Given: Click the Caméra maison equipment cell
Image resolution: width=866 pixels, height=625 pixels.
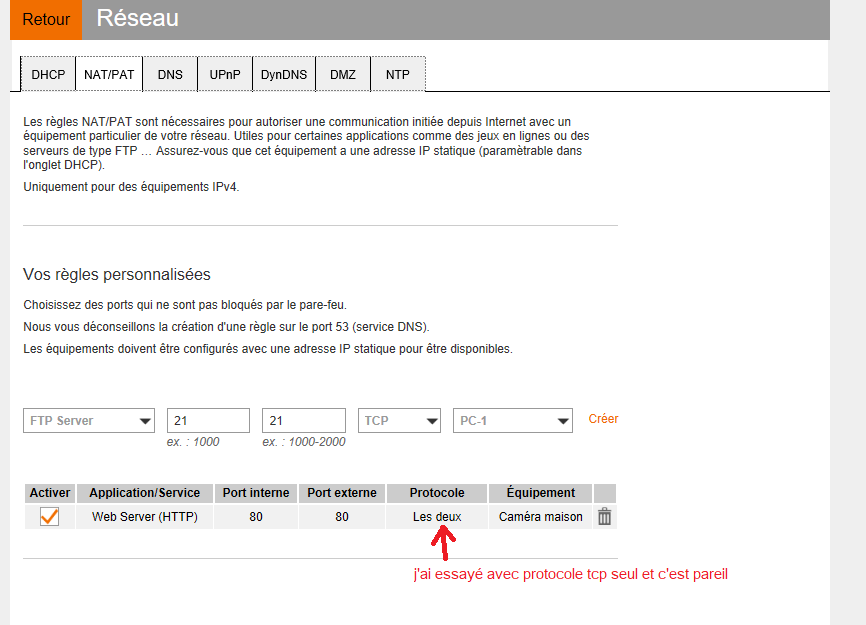Looking at the screenshot, I should 541,517.
